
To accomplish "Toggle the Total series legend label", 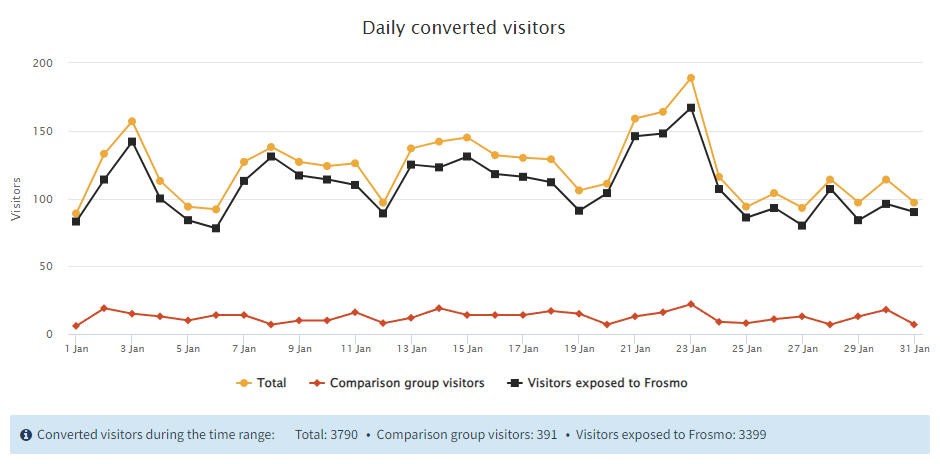I will [271, 383].
